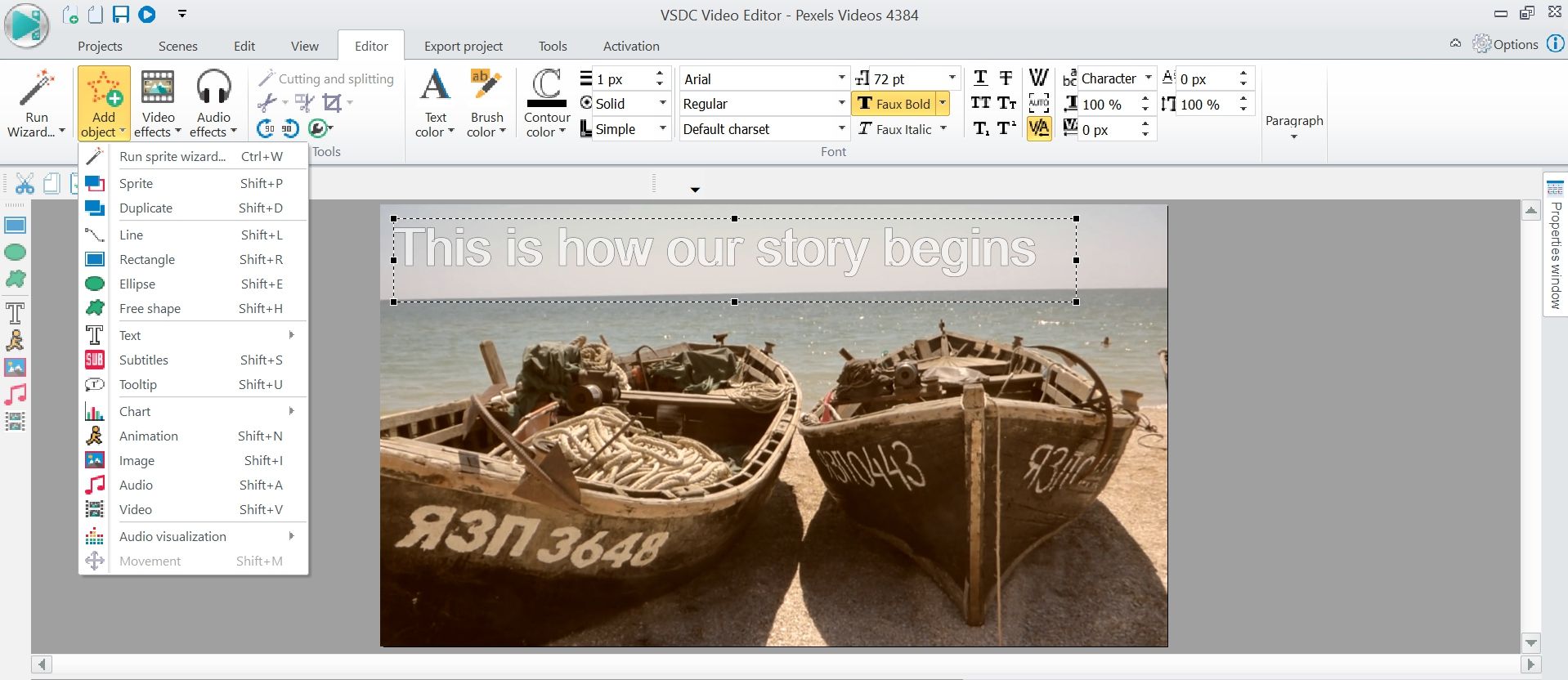Switch to the View ribbon tab
This screenshot has height=680, width=1568.
[304, 46]
